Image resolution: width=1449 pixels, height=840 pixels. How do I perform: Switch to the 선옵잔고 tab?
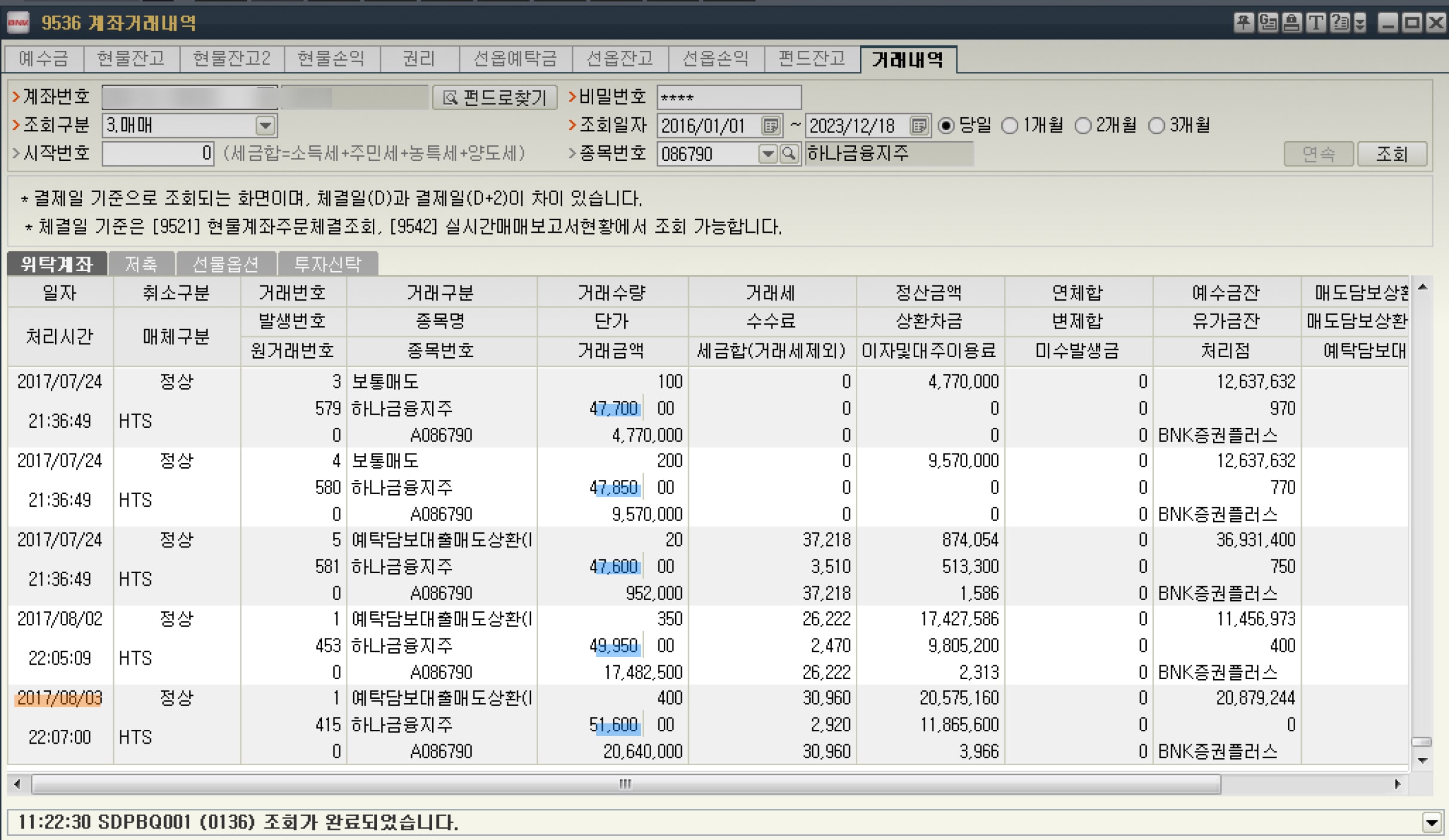pos(620,59)
